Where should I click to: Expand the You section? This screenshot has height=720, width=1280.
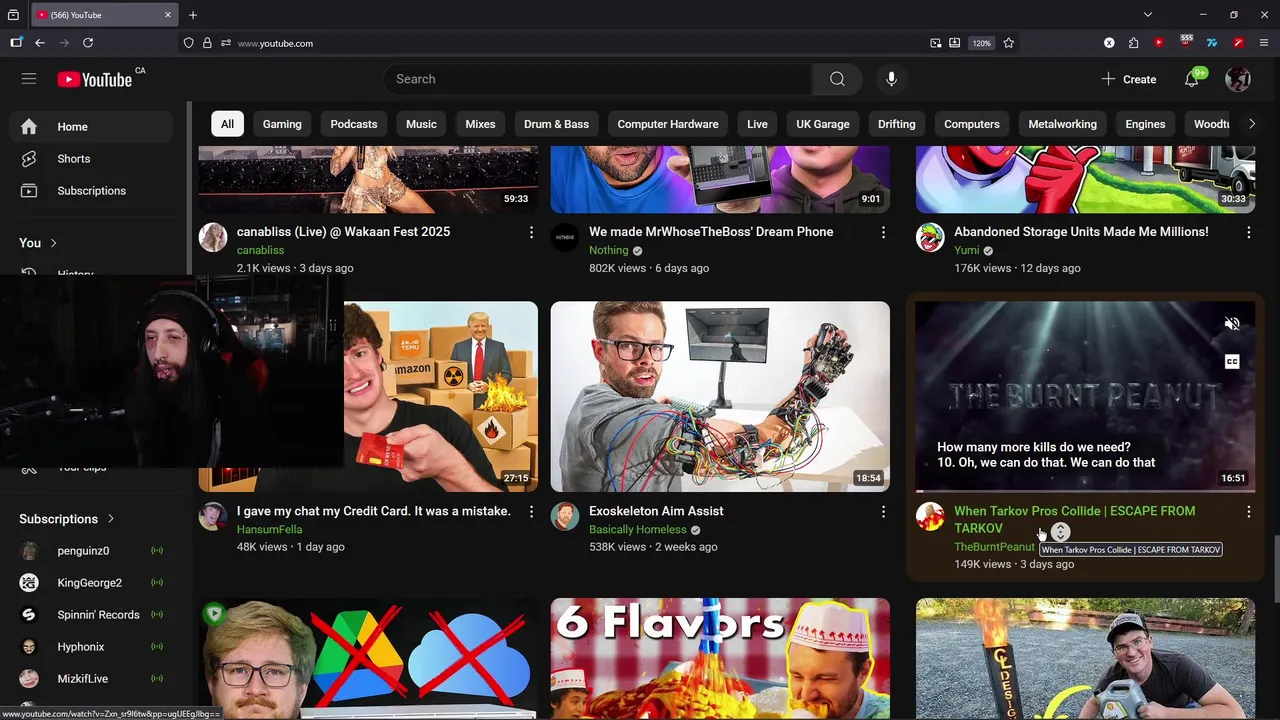38,243
